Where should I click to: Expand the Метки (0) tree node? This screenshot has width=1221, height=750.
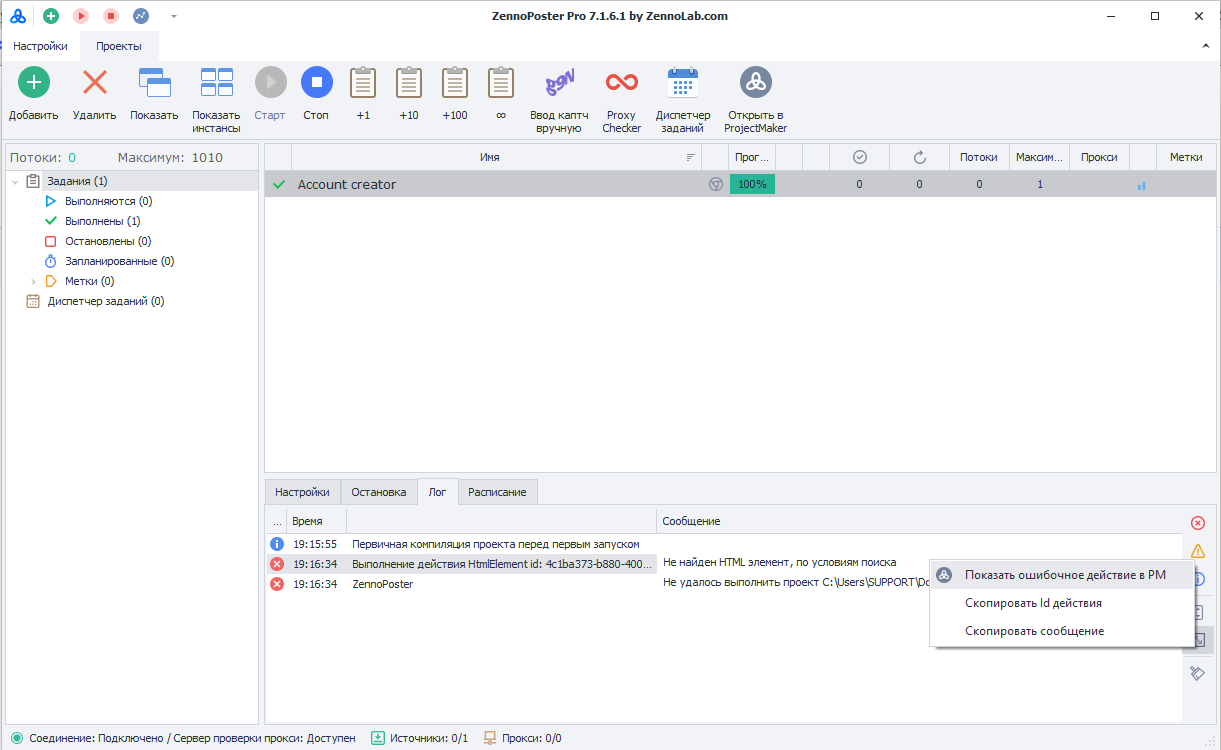pyautogui.click(x=34, y=281)
